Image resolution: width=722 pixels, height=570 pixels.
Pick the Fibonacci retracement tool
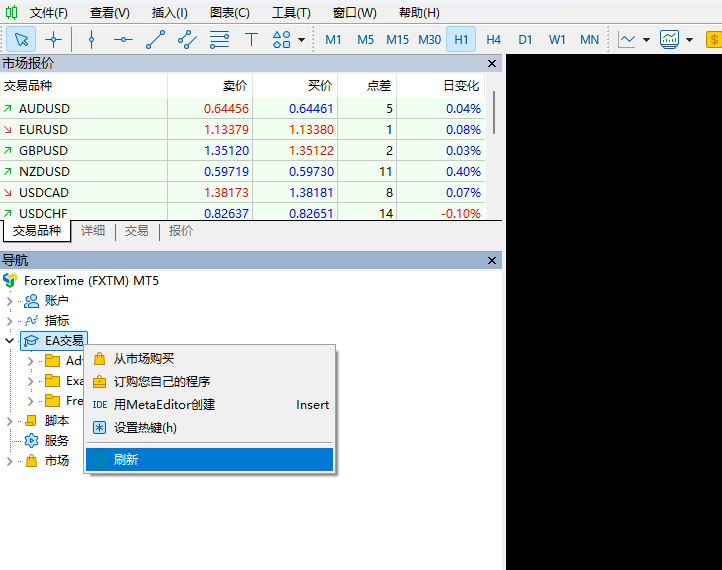(219, 39)
